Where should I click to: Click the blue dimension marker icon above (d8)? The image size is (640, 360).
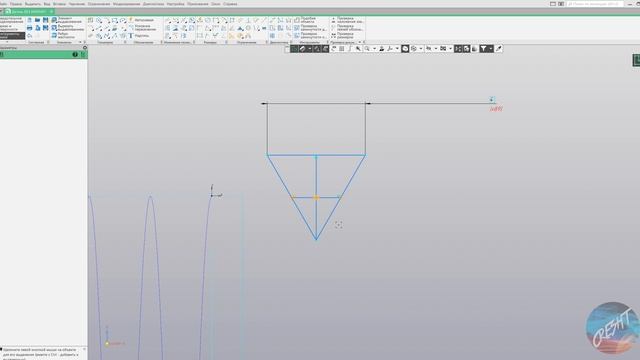(x=492, y=100)
